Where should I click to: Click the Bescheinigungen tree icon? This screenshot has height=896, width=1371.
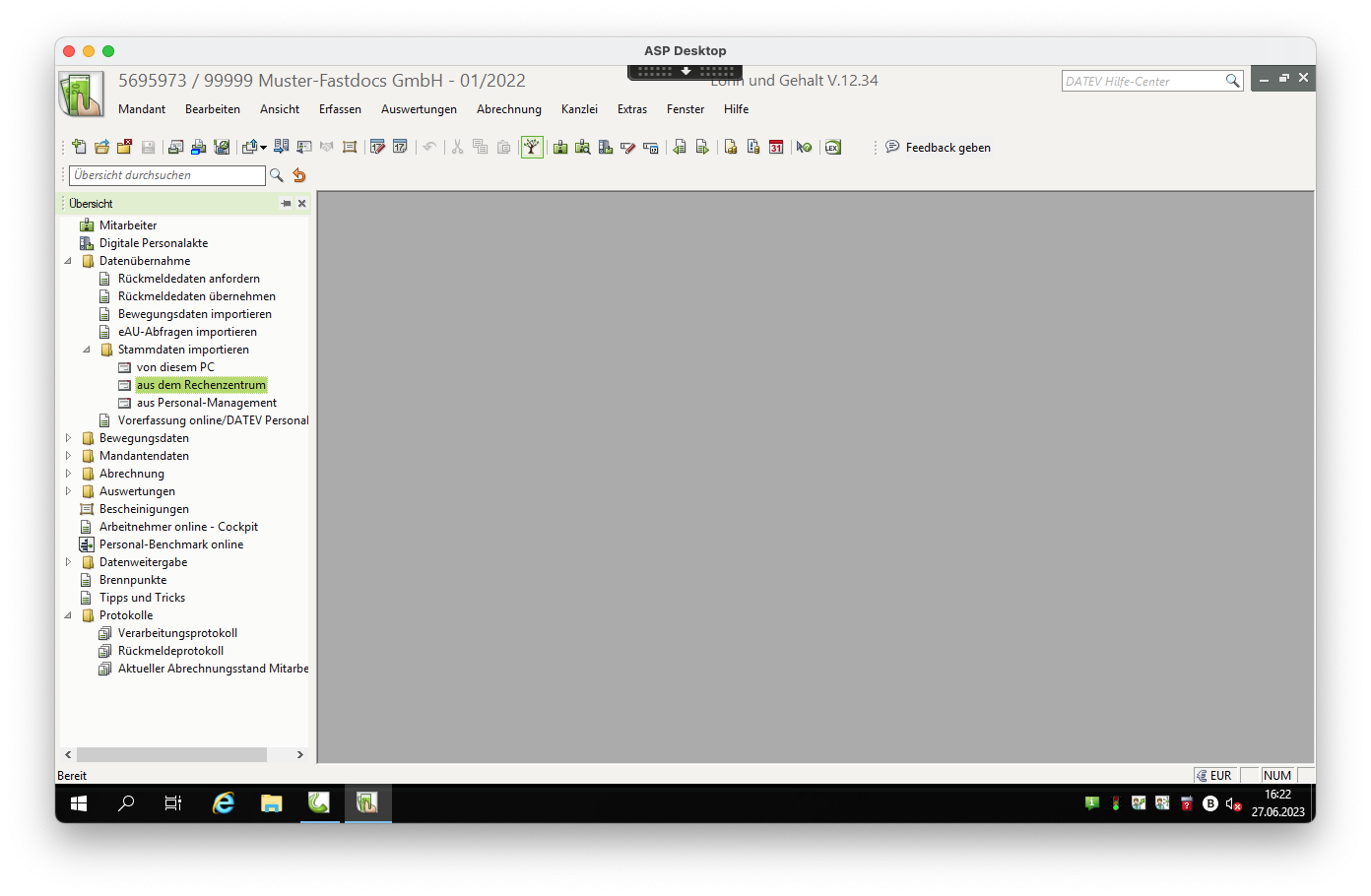[x=87, y=509]
